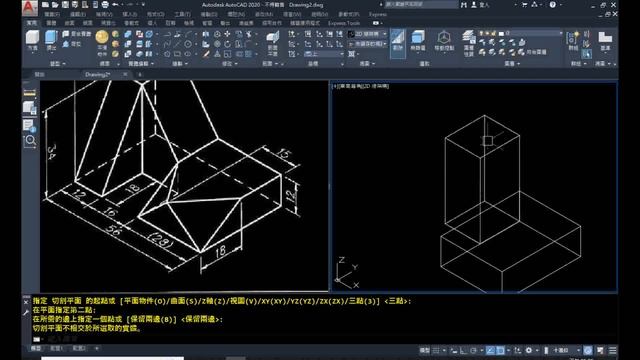Toggle isolate objects circle in status bar

tap(588, 350)
